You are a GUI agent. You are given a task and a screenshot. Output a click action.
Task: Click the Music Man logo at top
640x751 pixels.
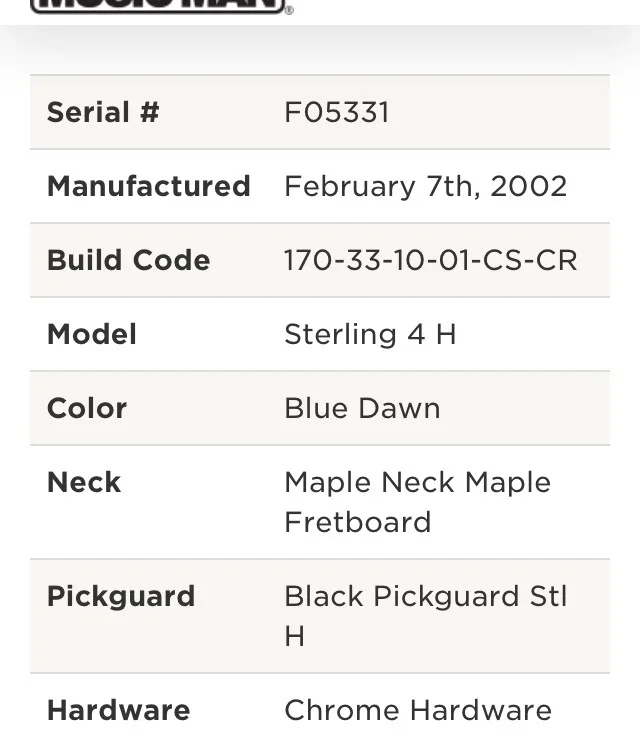158,5
